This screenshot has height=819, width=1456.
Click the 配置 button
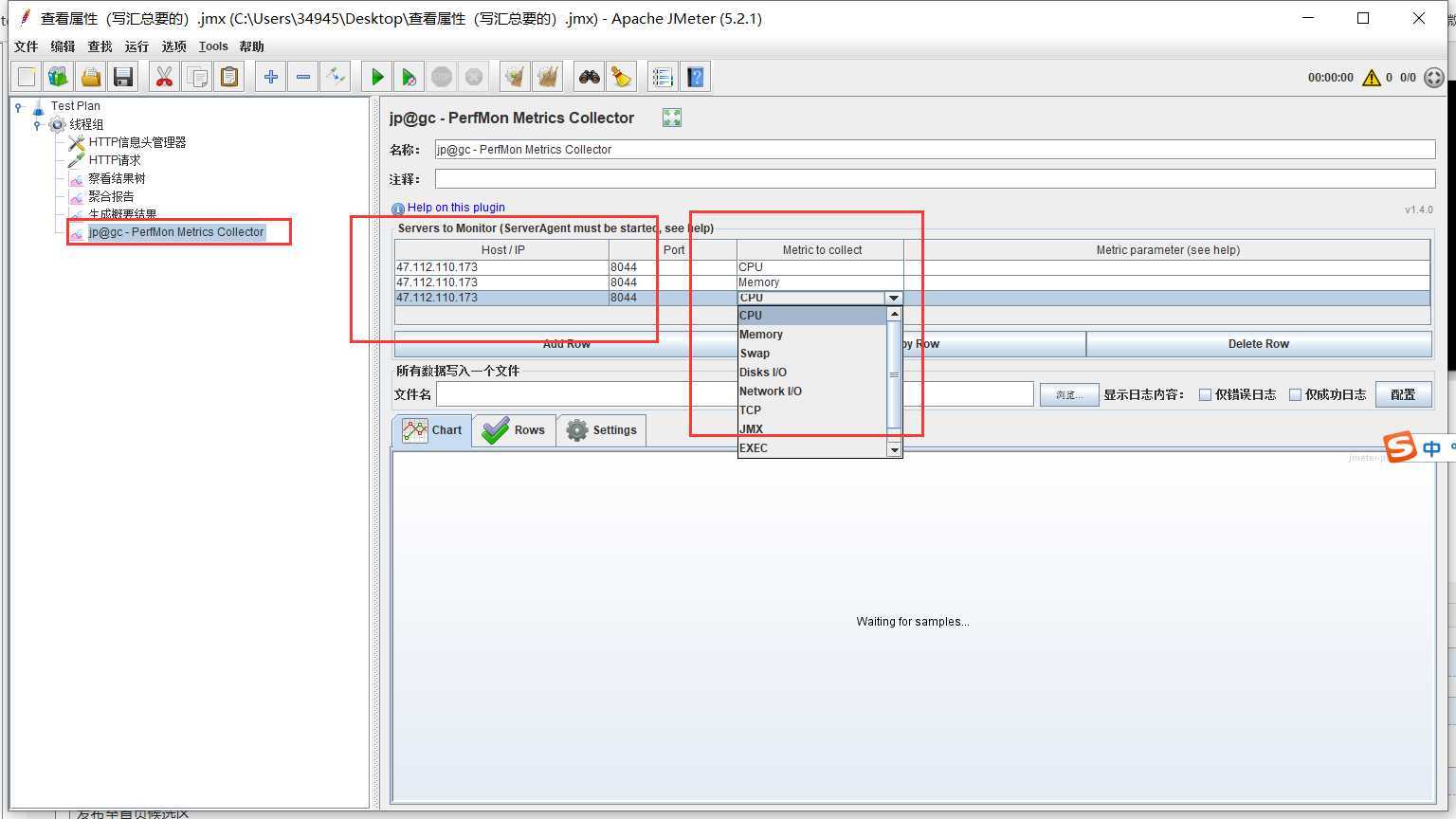[x=1403, y=394]
